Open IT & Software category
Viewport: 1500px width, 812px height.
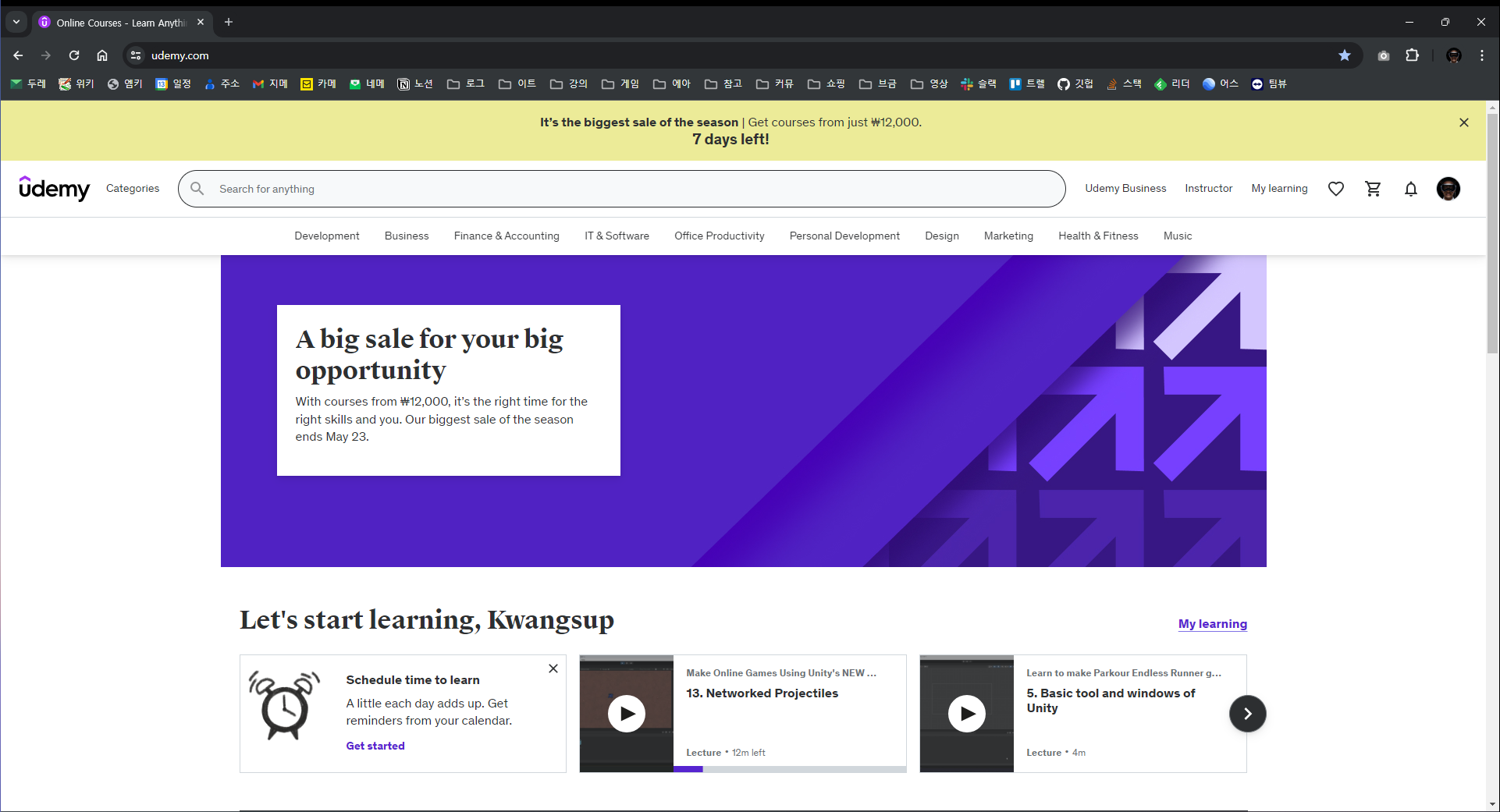click(x=617, y=236)
